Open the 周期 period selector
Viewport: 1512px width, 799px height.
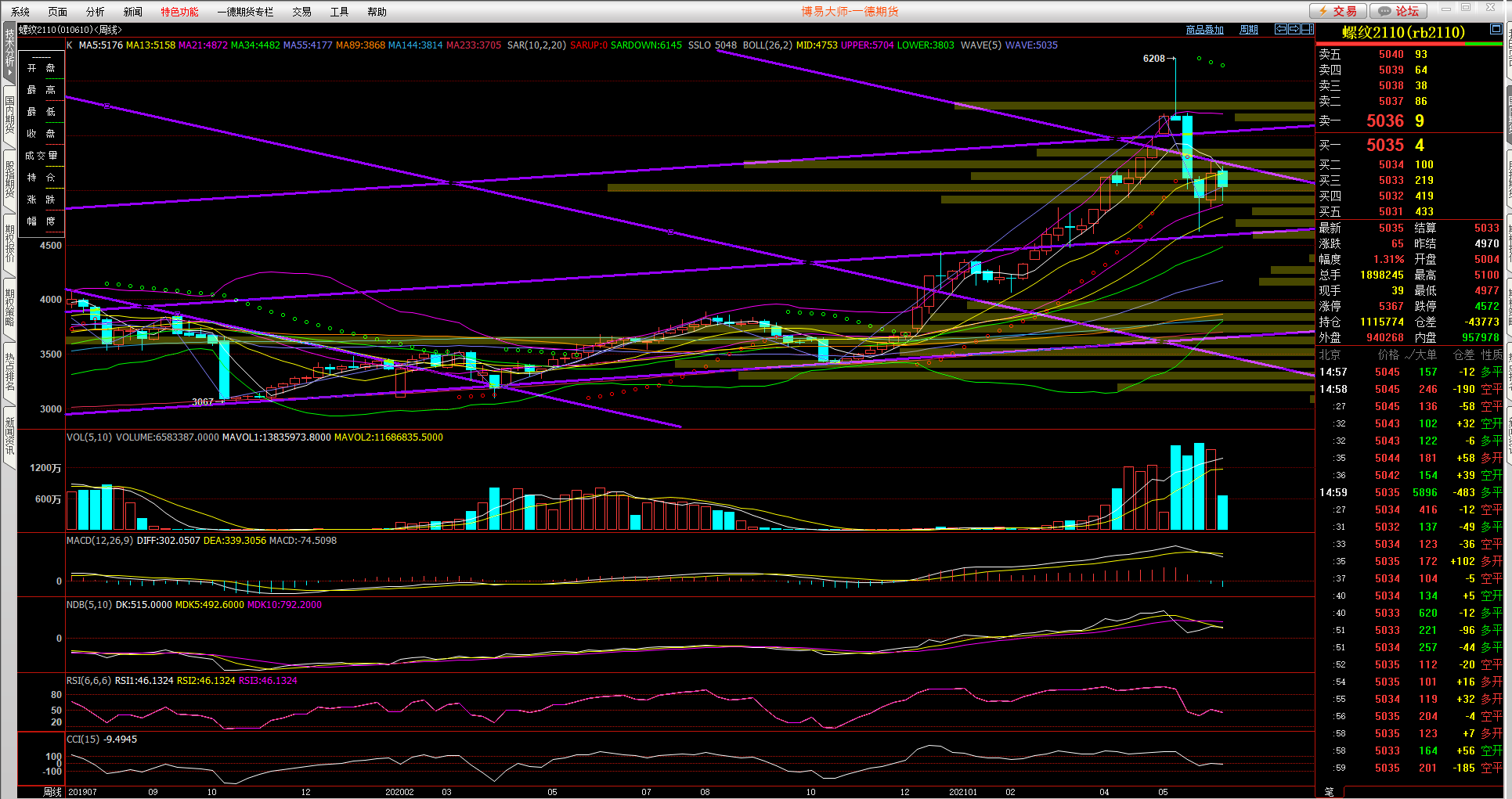coord(1249,30)
